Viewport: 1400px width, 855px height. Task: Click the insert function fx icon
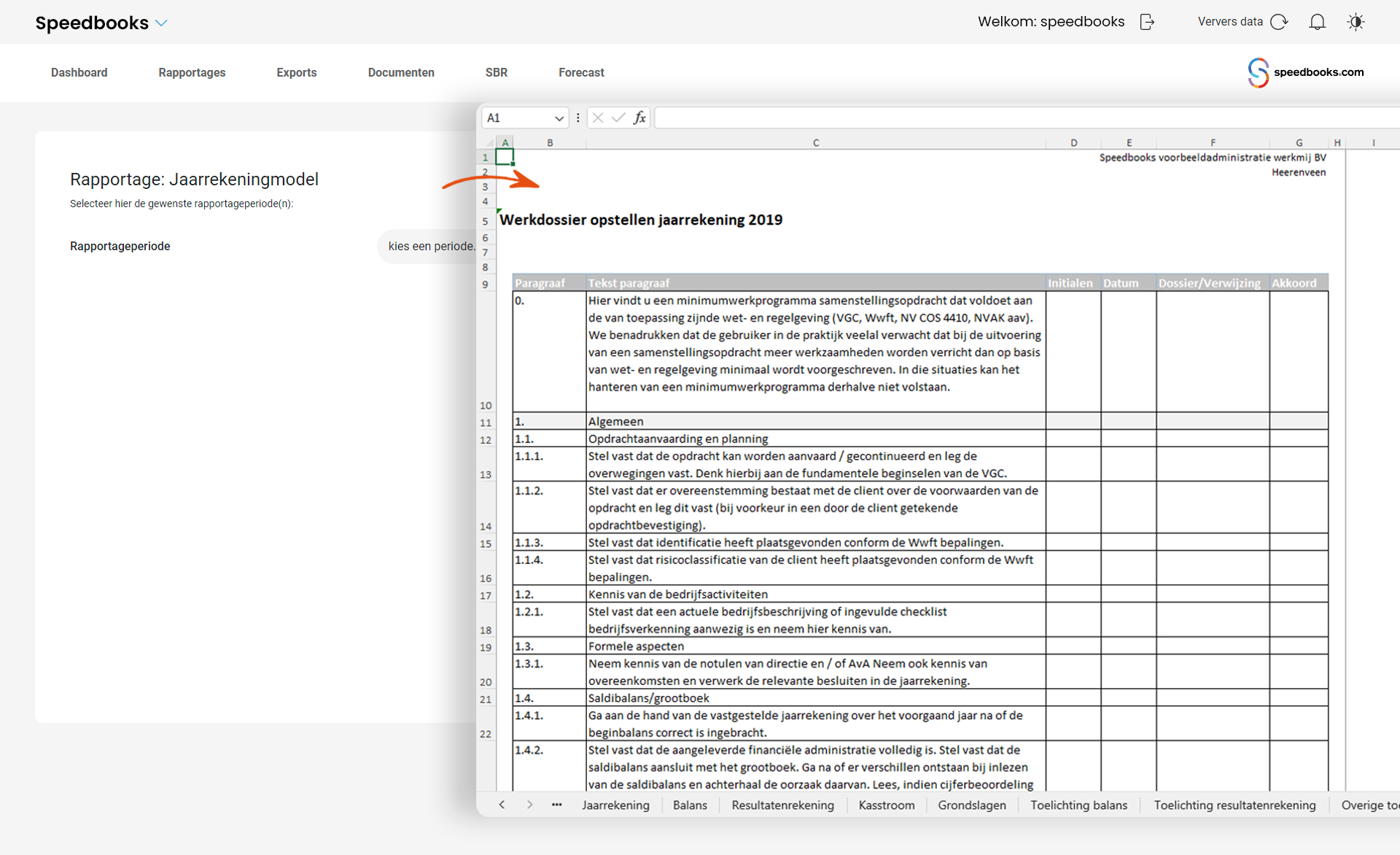click(639, 117)
